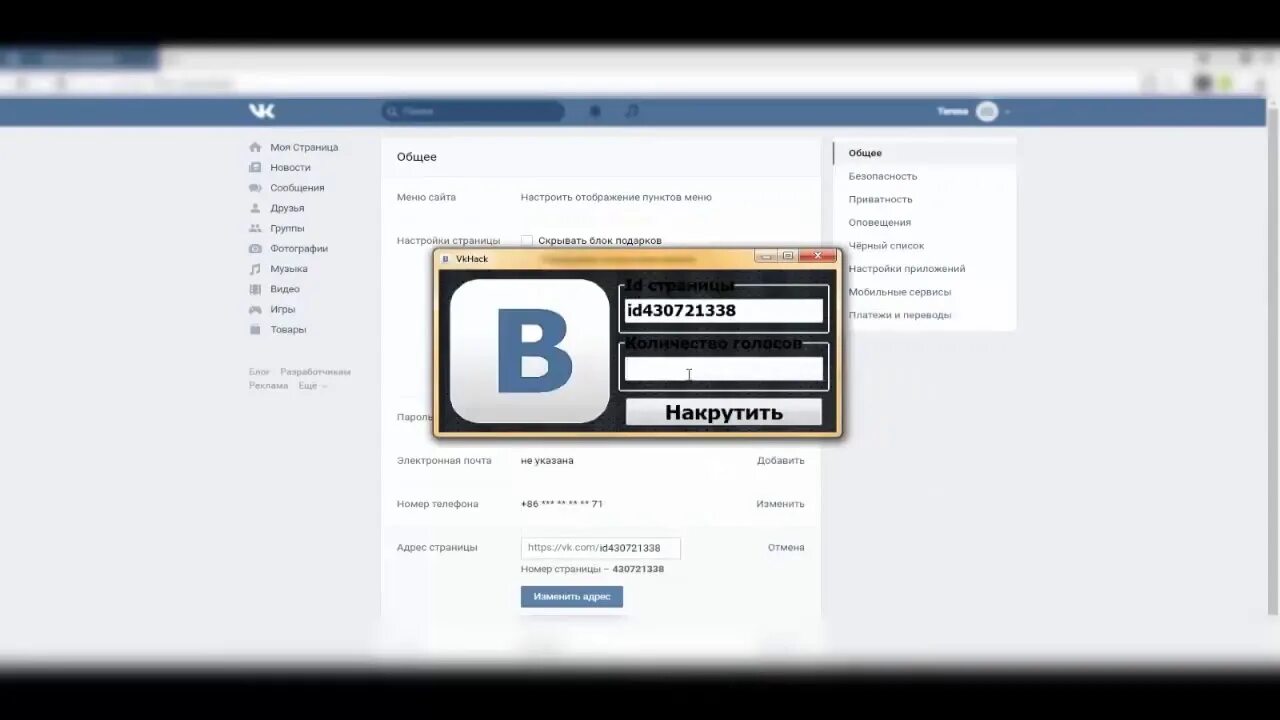Open Моя Страница home icon

click(x=255, y=147)
